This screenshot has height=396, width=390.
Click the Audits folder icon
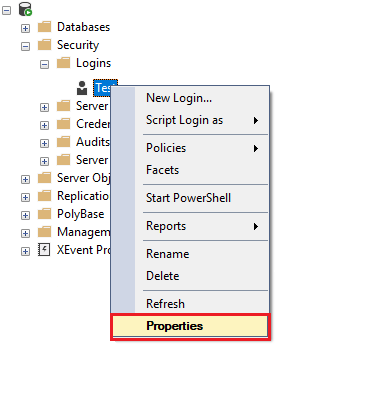tap(63, 142)
